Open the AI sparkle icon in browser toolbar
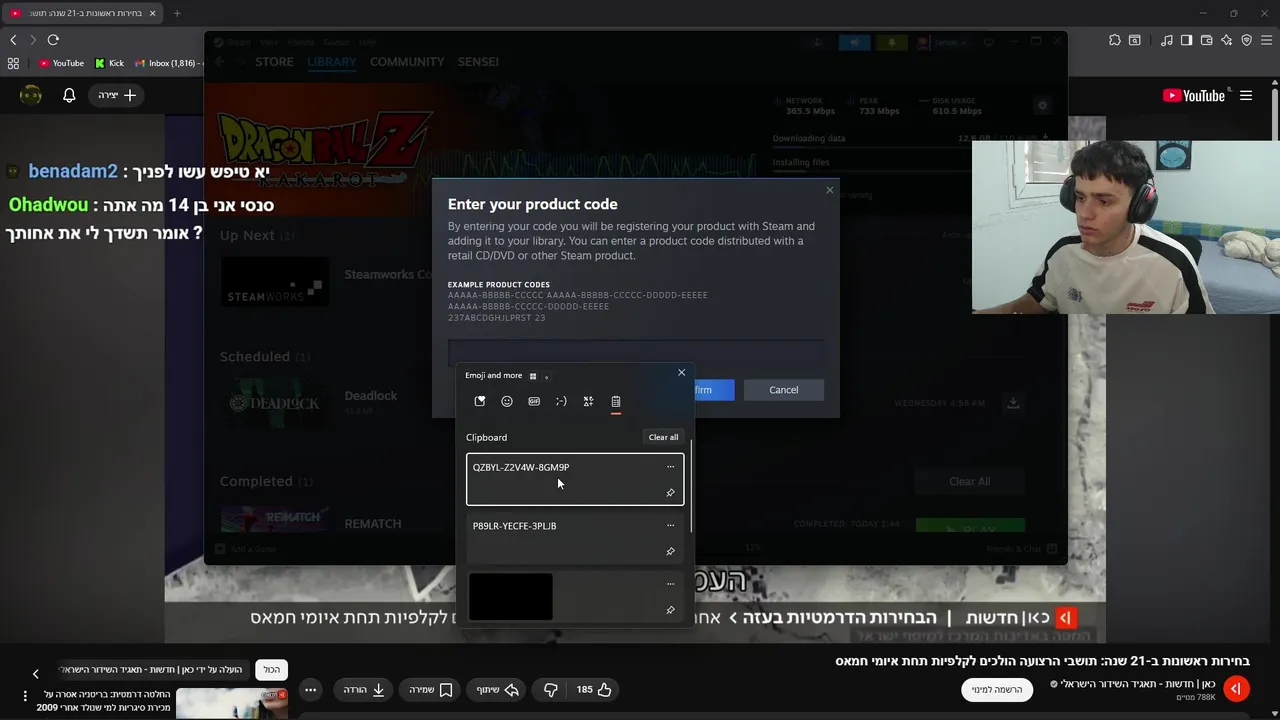Screen dimensions: 1280x720 click(1227, 40)
